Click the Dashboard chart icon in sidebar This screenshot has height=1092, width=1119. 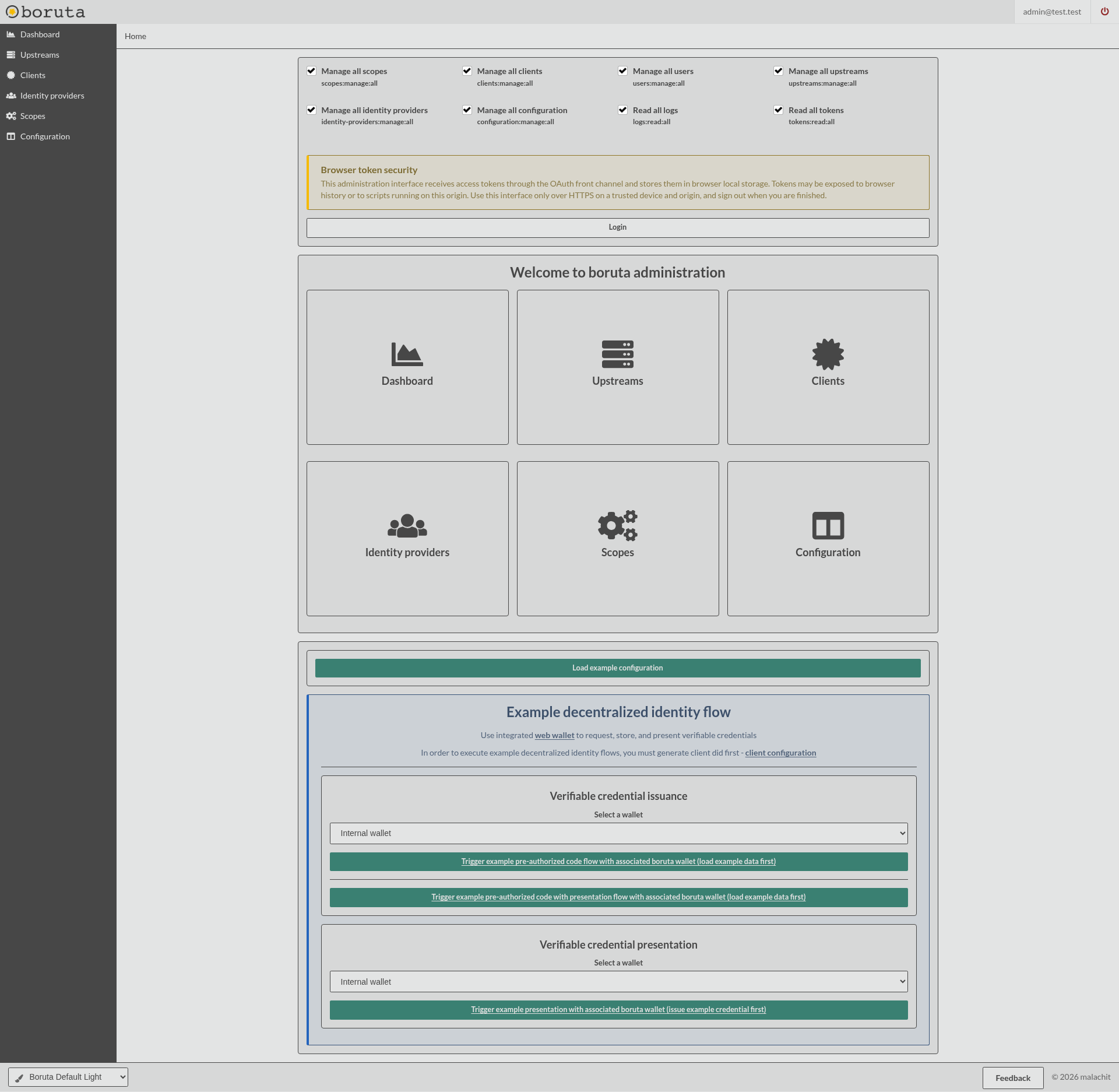point(10,34)
